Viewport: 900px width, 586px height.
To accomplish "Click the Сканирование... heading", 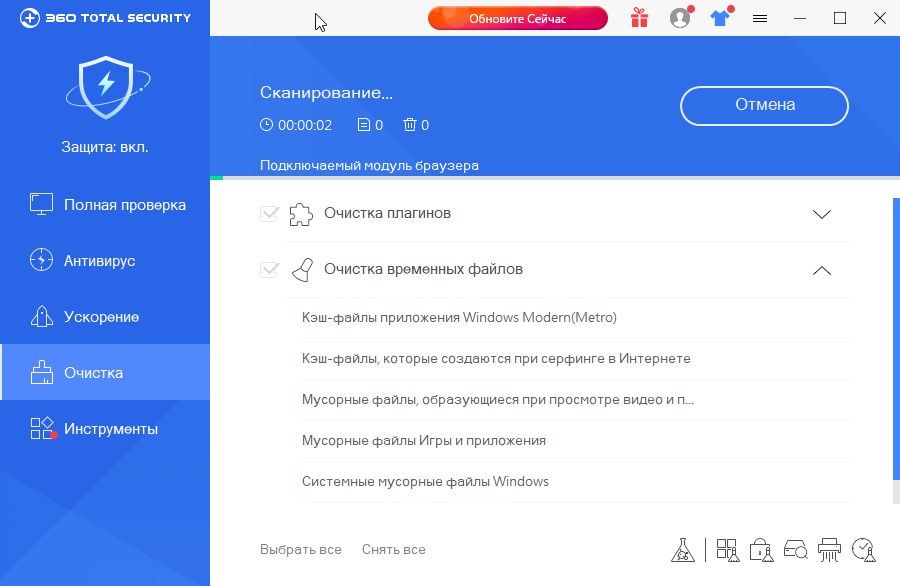I will [326, 92].
